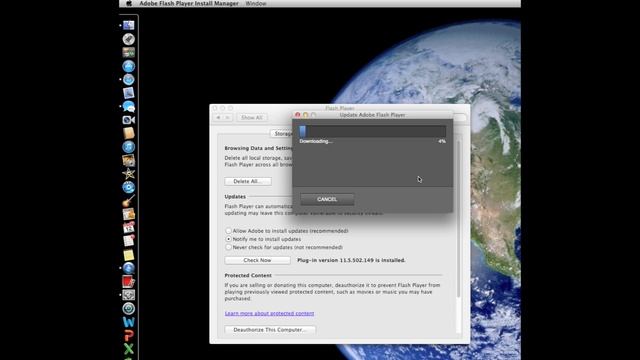Open iDVD disc icon in dock
Image resolution: width=640 pixels, height=360 pixels.
[129, 187]
